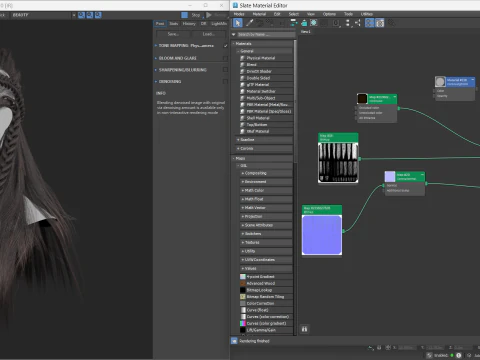The height and width of the screenshot is (360, 480).
Task: Disable the Tone Mapping checkbox
Action: pyautogui.click(x=225, y=46)
